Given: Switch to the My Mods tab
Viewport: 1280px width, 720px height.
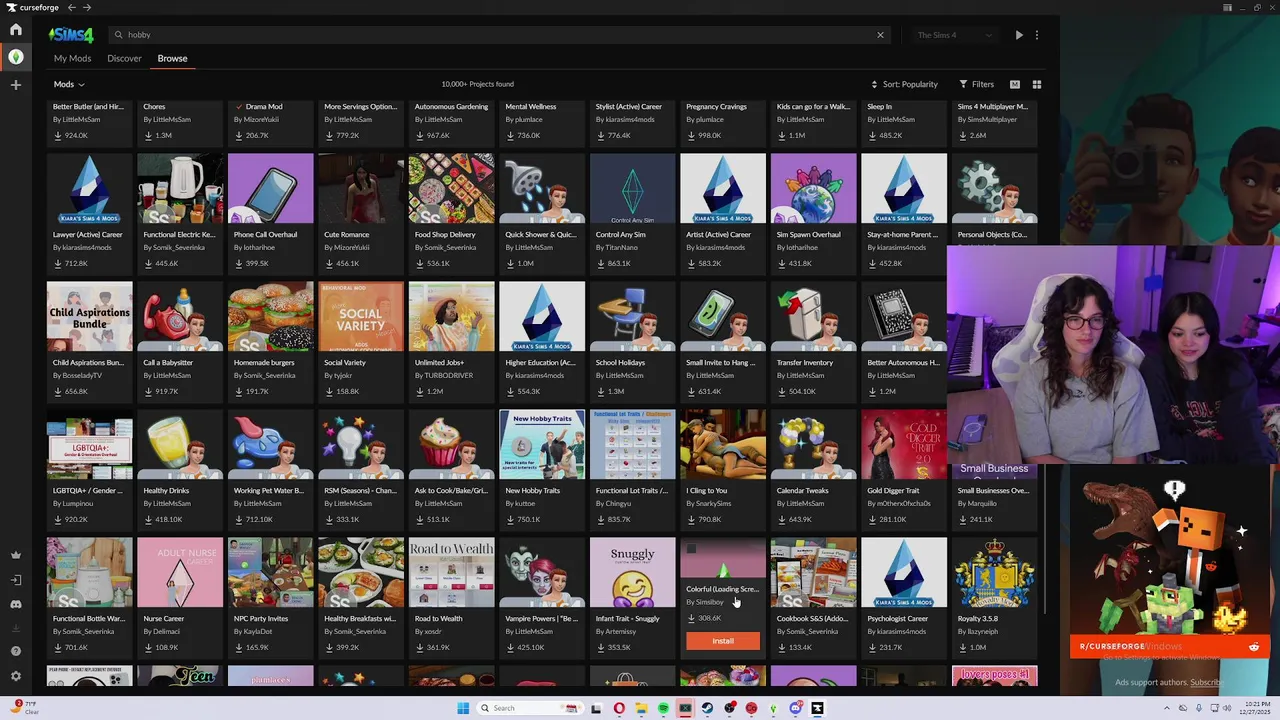Looking at the screenshot, I should click(73, 58).
